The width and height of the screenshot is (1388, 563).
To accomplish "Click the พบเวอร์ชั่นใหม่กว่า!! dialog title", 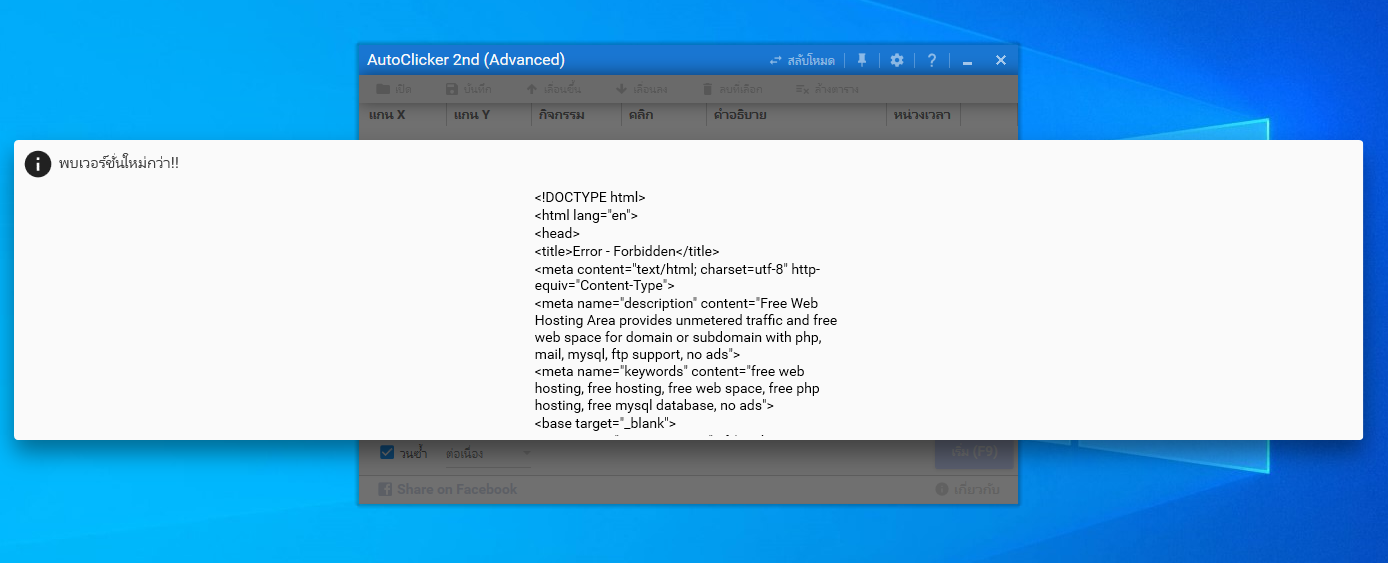I will (119, 164).
